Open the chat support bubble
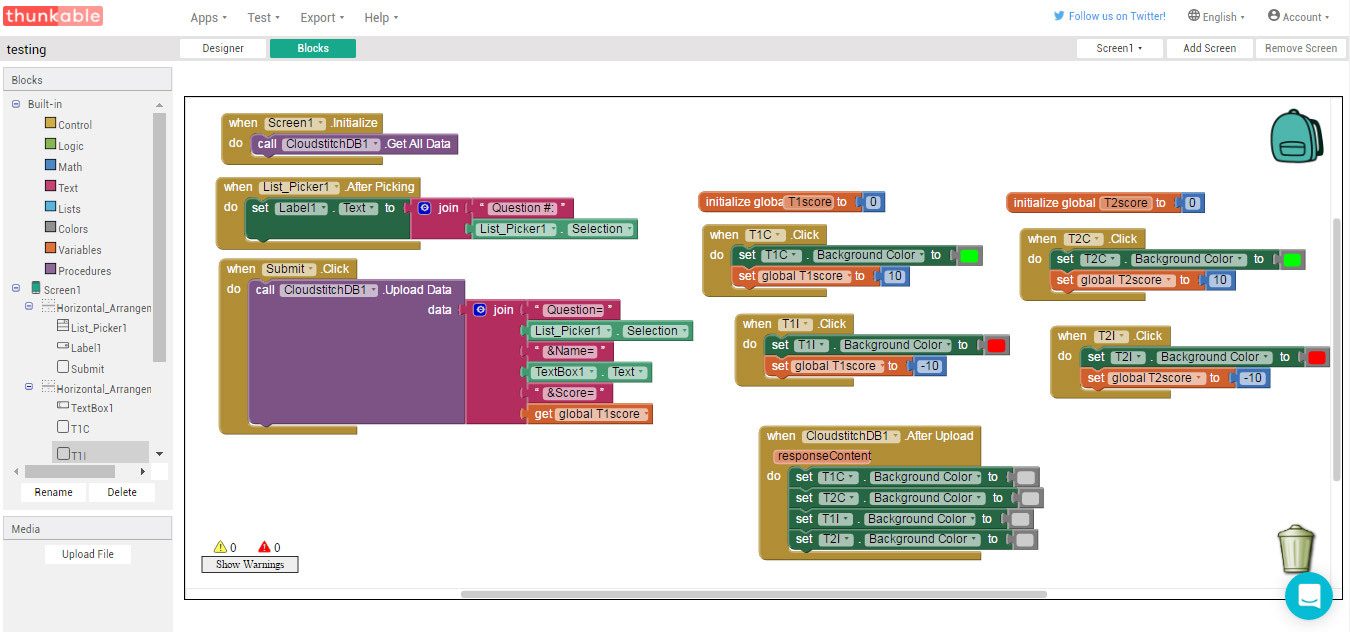This screenshot has height=632, width=1350. (x=1309, y=596)
